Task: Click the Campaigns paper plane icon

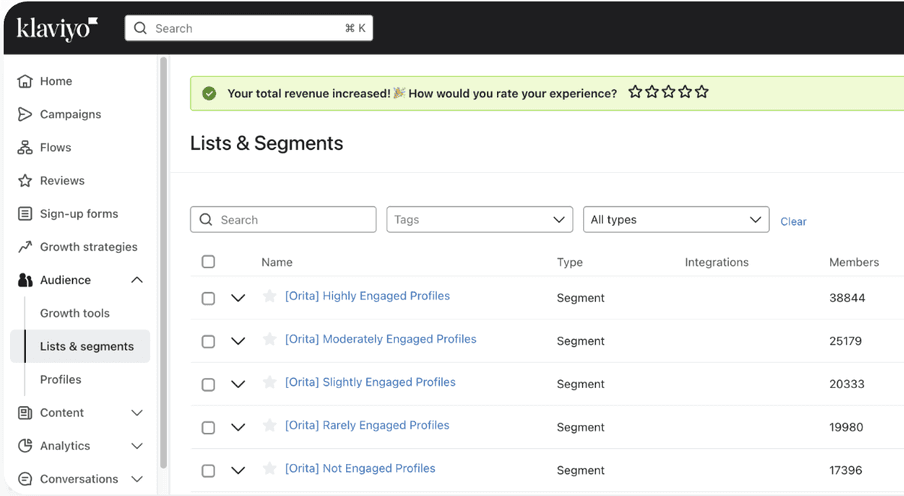Action: (25, 114)
